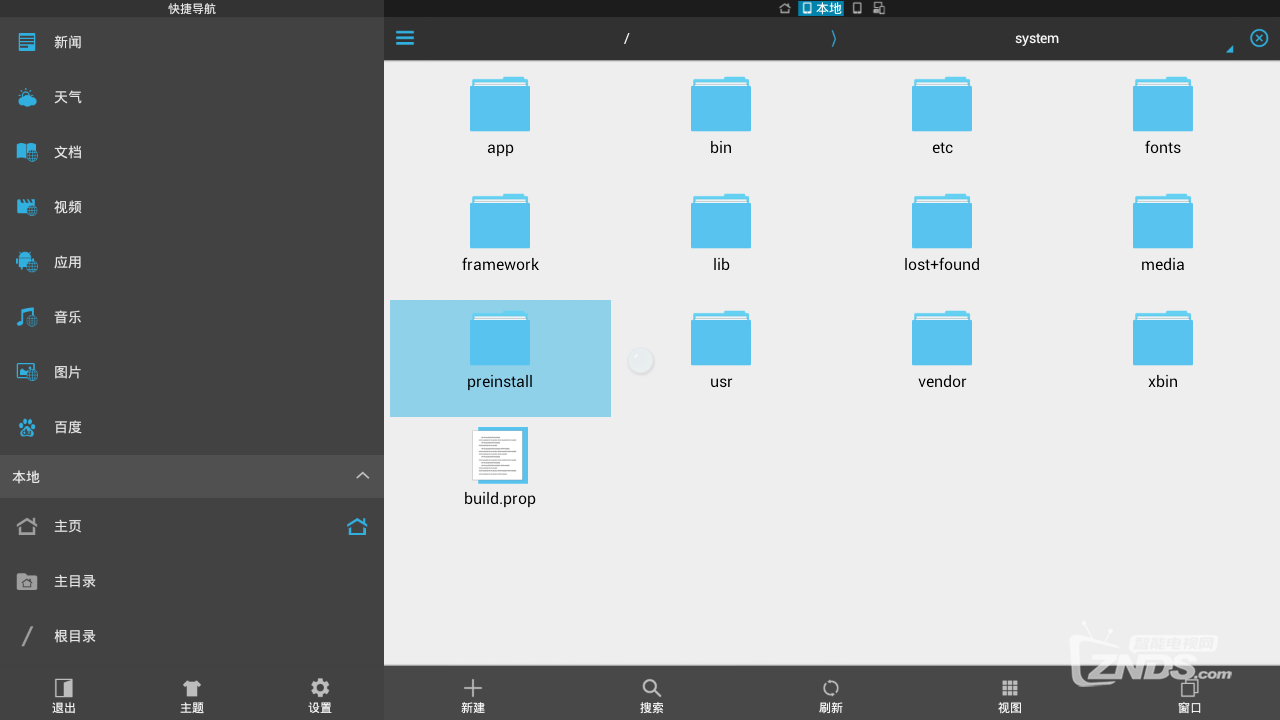Image resolution: width=1280 pixels, height=720 pixels.
Task: Close current window with circled X
Action: click(1259, 38)
